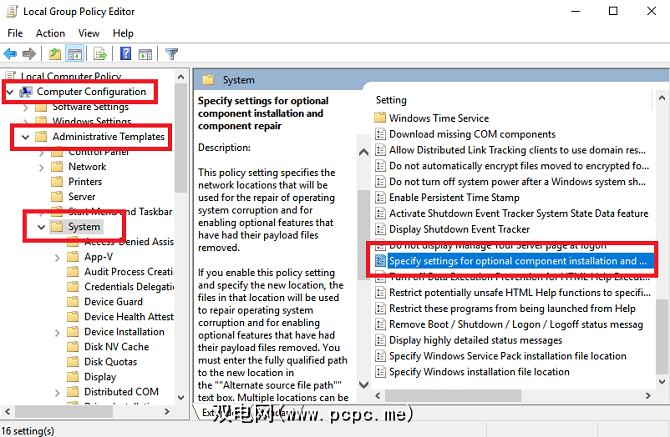Click the settings list scroll down arrow
Screen dimensions: 670x437
tap(662, 382)
